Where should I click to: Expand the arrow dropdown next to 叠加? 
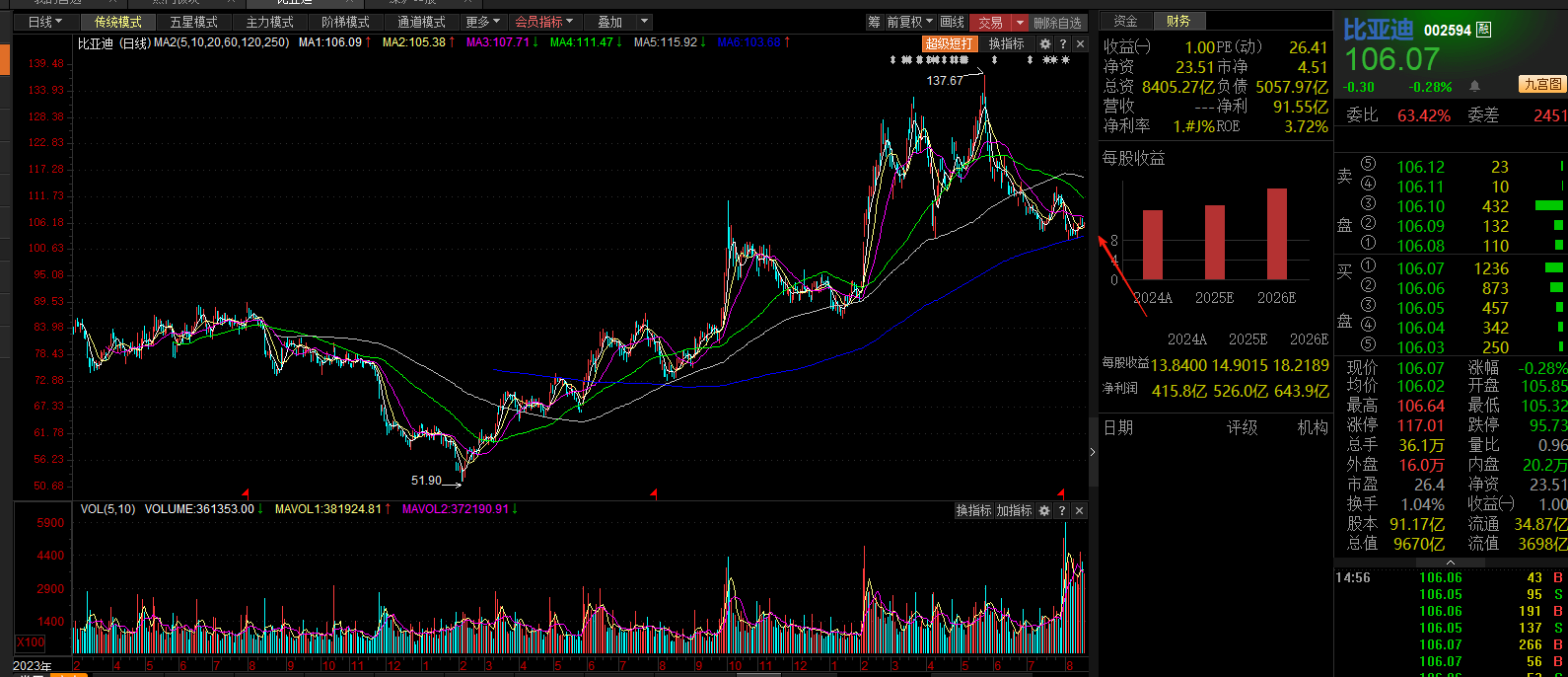(645, 22)
